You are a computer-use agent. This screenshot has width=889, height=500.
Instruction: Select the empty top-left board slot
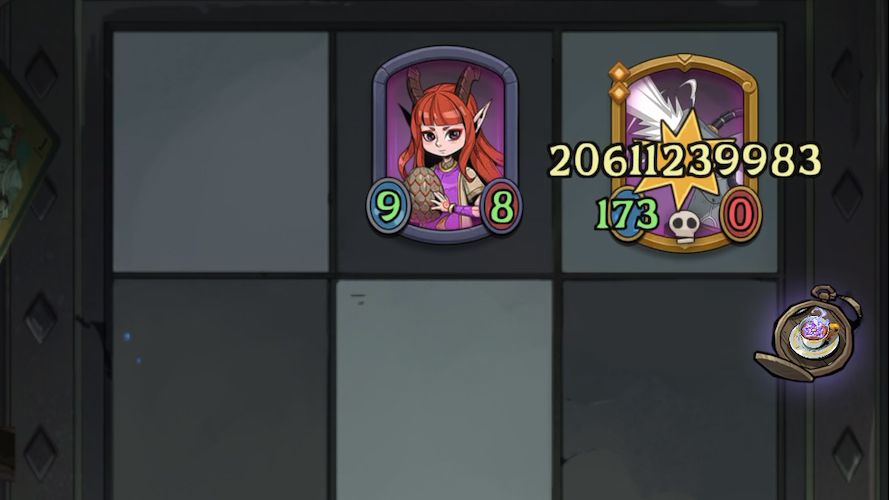221,152
